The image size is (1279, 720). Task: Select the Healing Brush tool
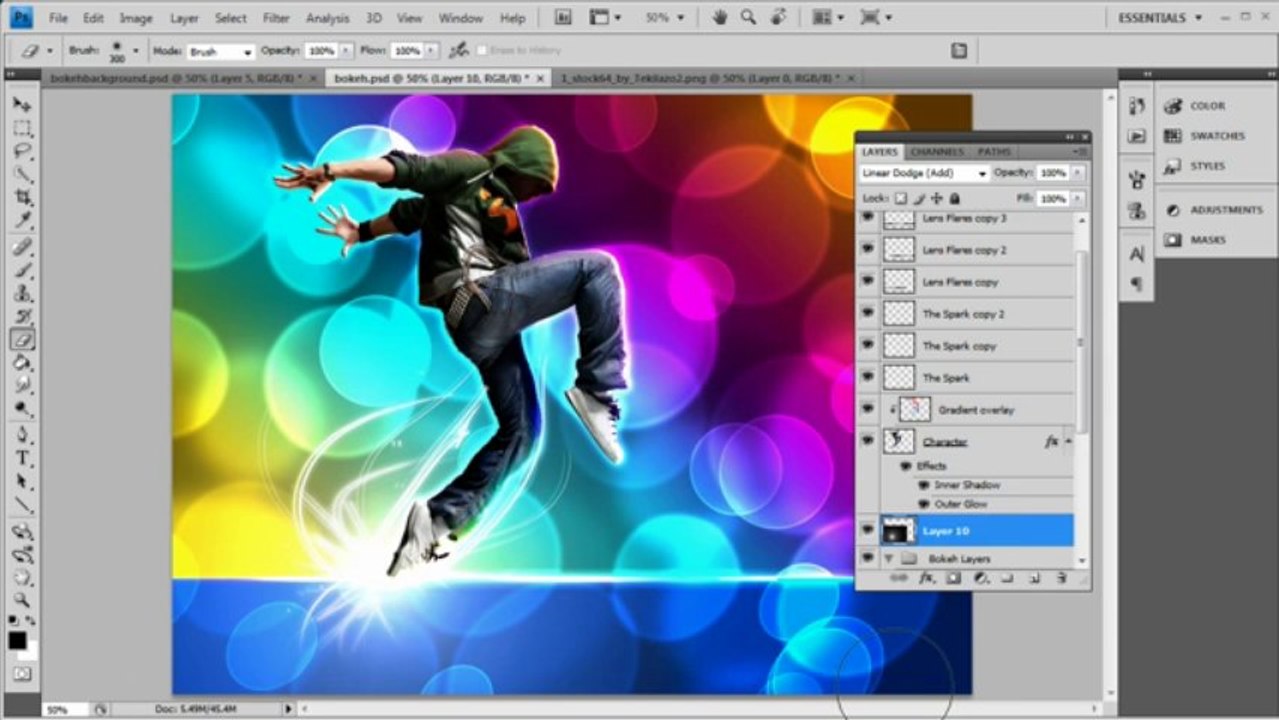[21, 247]
